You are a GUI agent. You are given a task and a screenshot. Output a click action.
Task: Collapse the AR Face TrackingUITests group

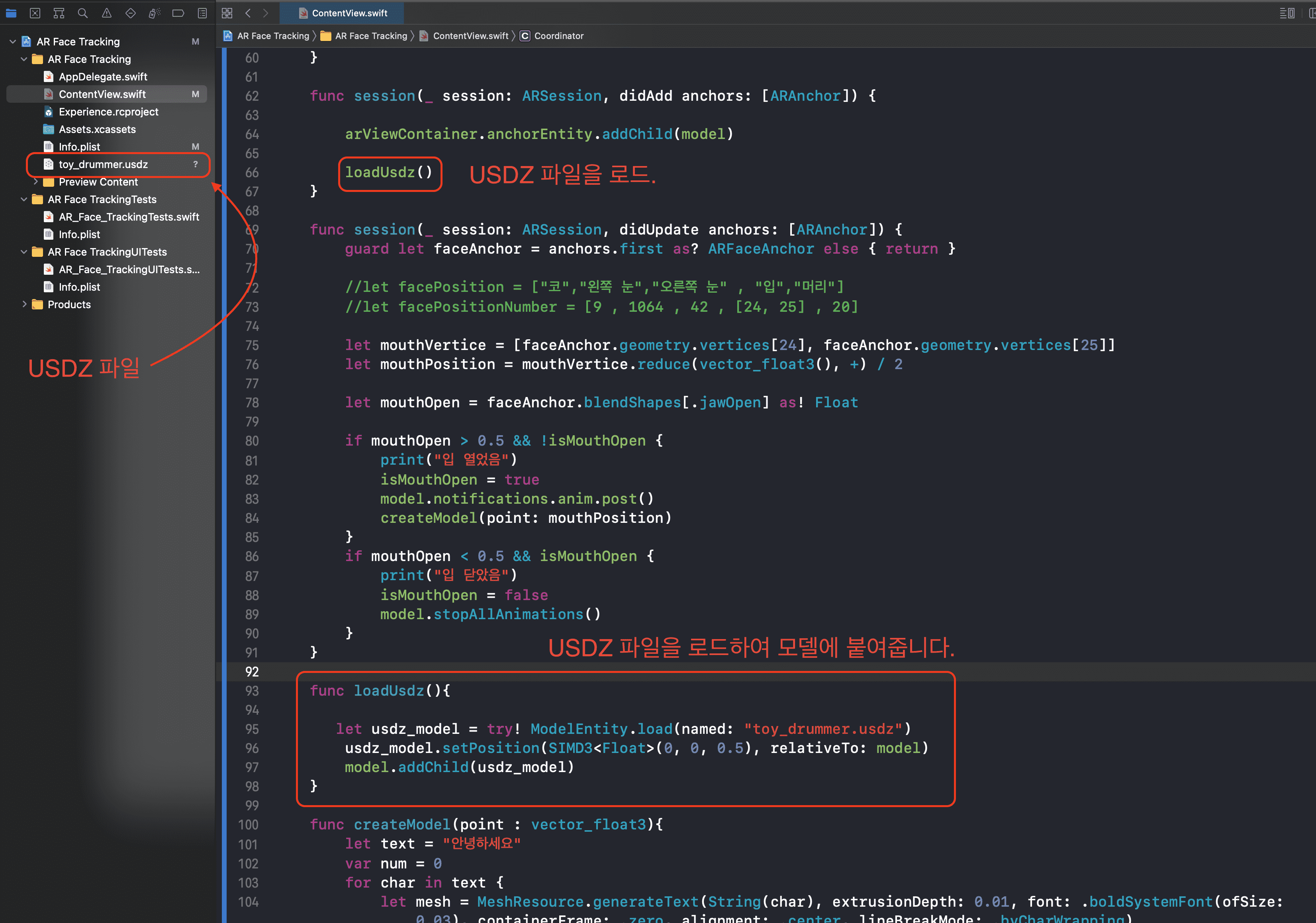(24, 252)
